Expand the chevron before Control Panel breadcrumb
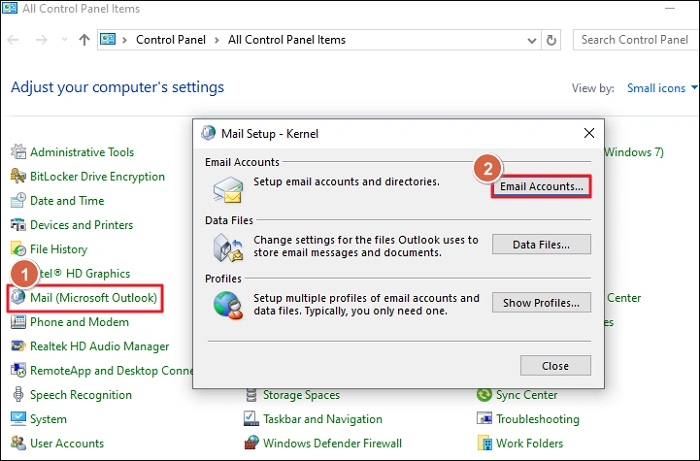700x461 pixels. (x=125, y=40)
